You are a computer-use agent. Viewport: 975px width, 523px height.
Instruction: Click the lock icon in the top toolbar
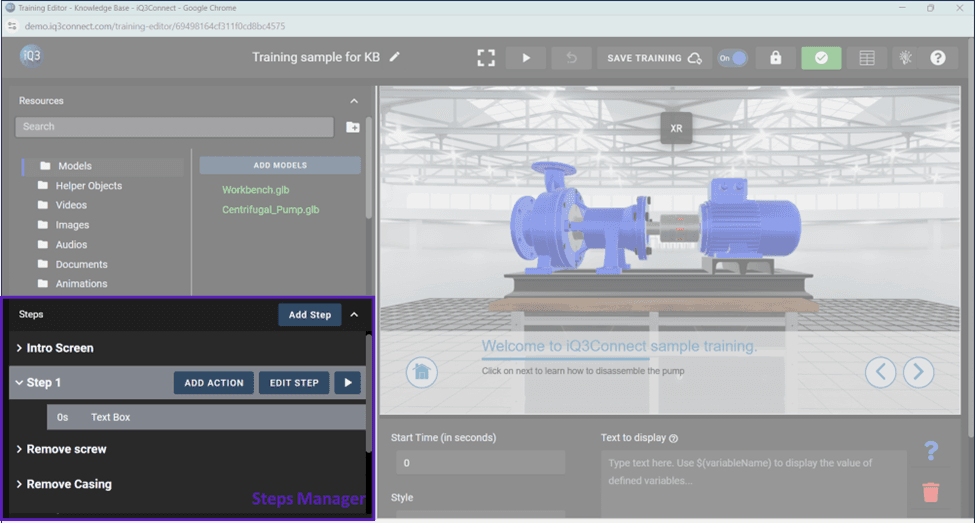tap(775, 58)
